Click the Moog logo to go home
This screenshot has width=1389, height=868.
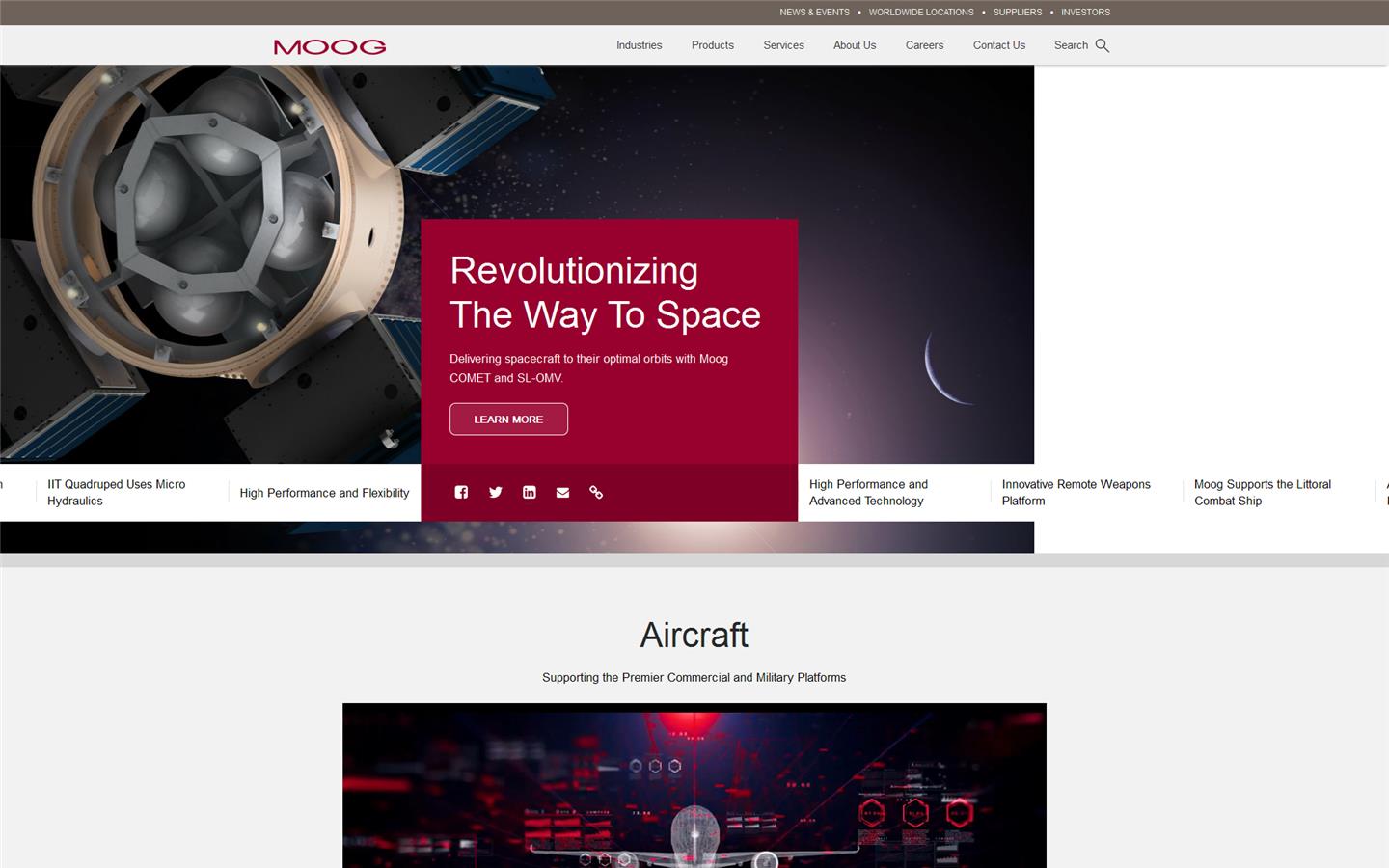pyautogui.click(x=329, y=45)
